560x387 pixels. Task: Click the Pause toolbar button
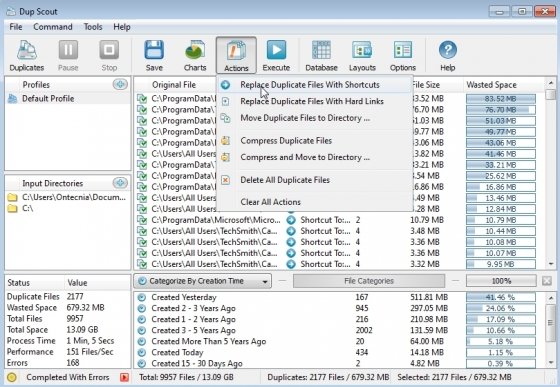coord(68,56)
